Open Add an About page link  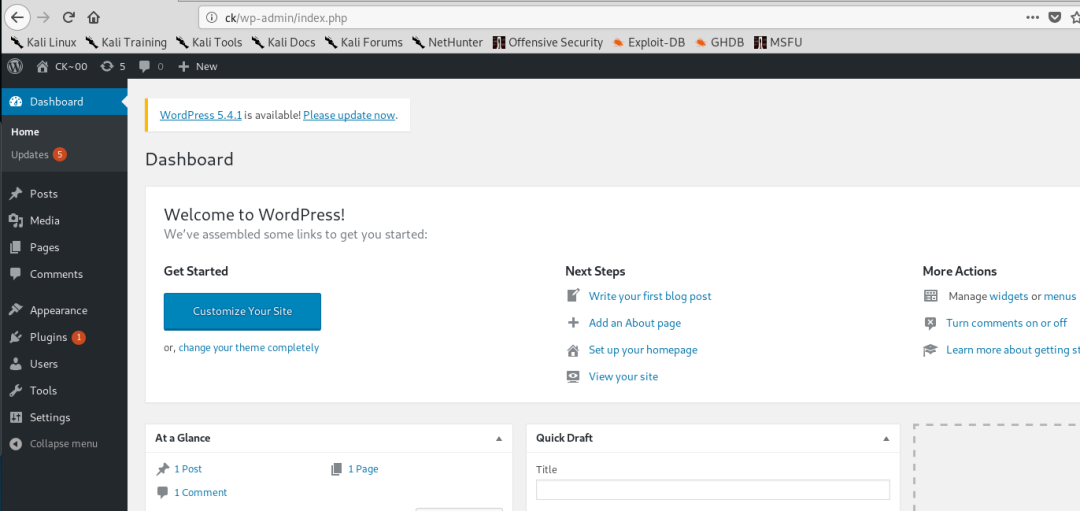click(x=635, y=323)
